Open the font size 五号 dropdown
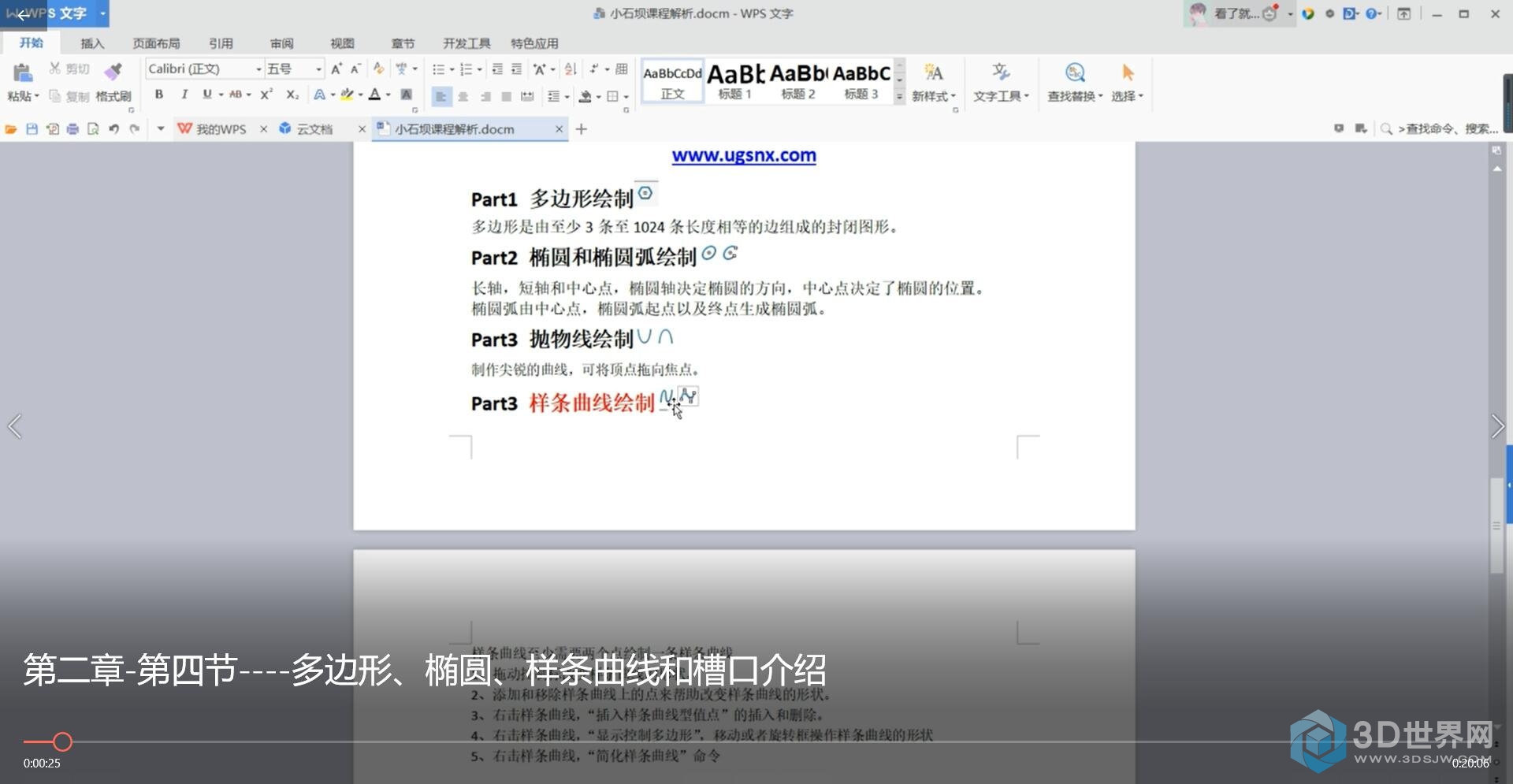Viewport: 1513px width, 784px height. [318, 69]
